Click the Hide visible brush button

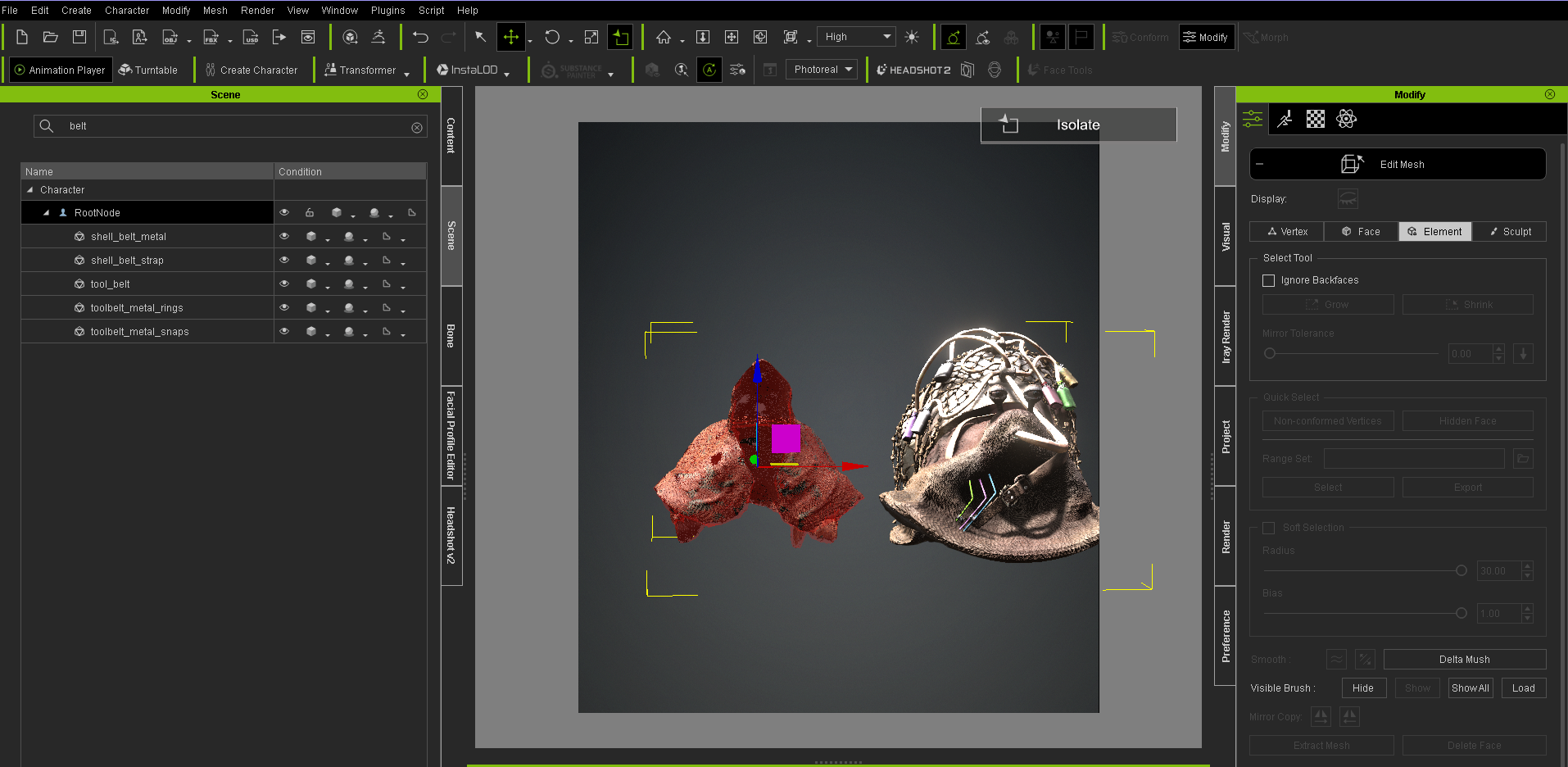click(1363, 688)
